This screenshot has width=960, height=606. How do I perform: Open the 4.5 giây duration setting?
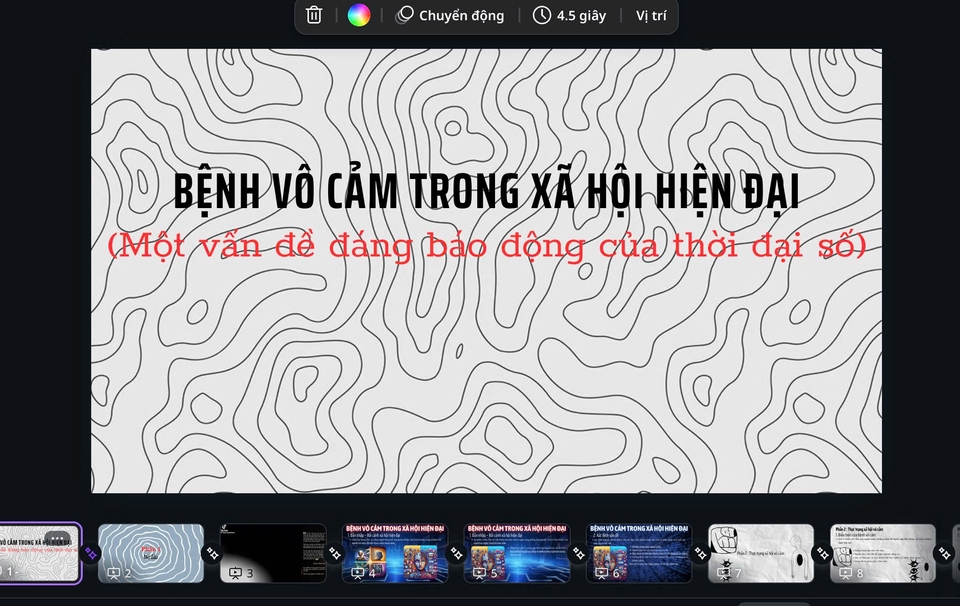pyautogui.click(x=571, y=15)
